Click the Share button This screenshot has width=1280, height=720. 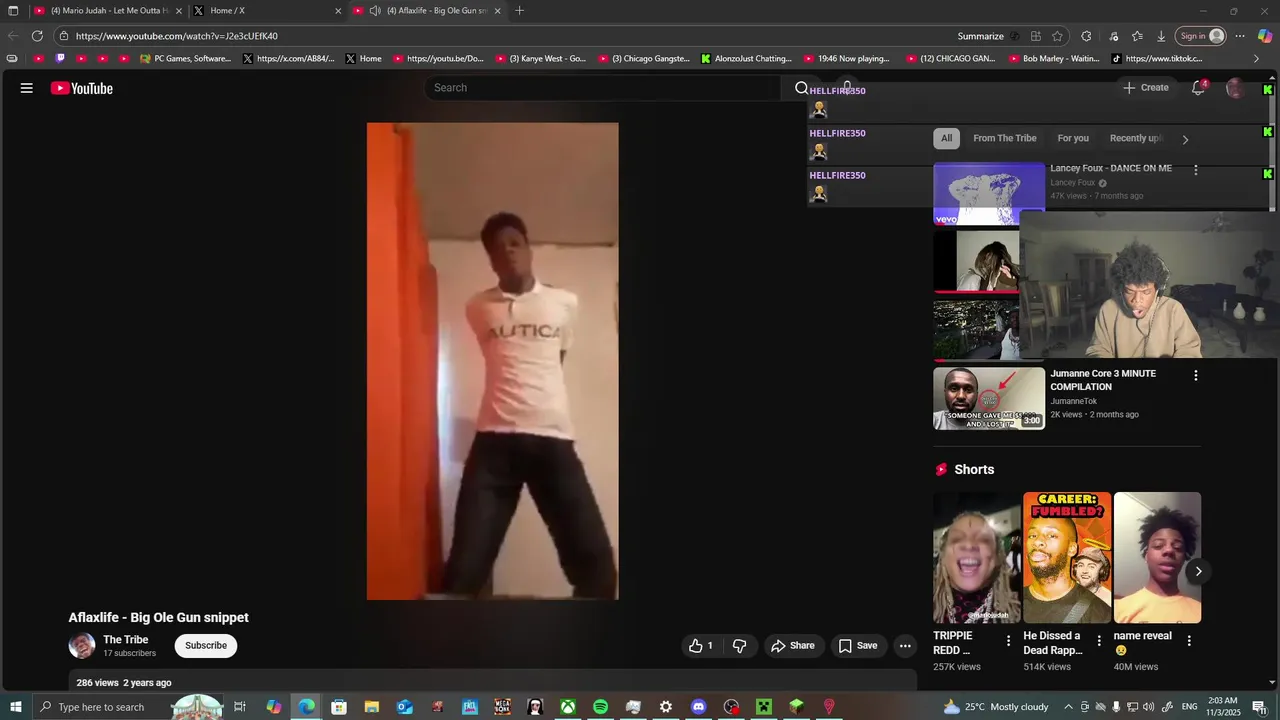point(793,646)
